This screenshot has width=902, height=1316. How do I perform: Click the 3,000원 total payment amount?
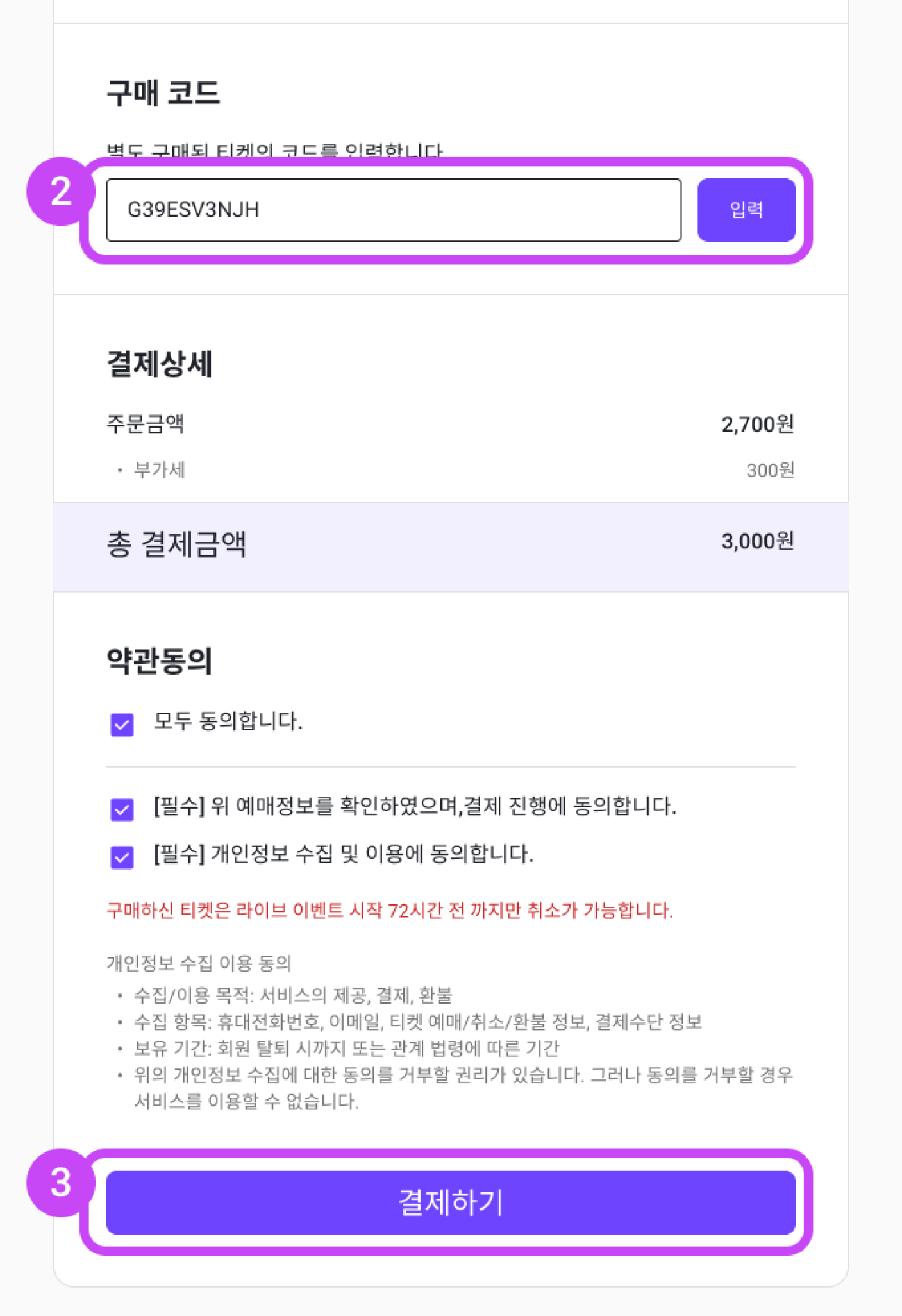(758, 541)
